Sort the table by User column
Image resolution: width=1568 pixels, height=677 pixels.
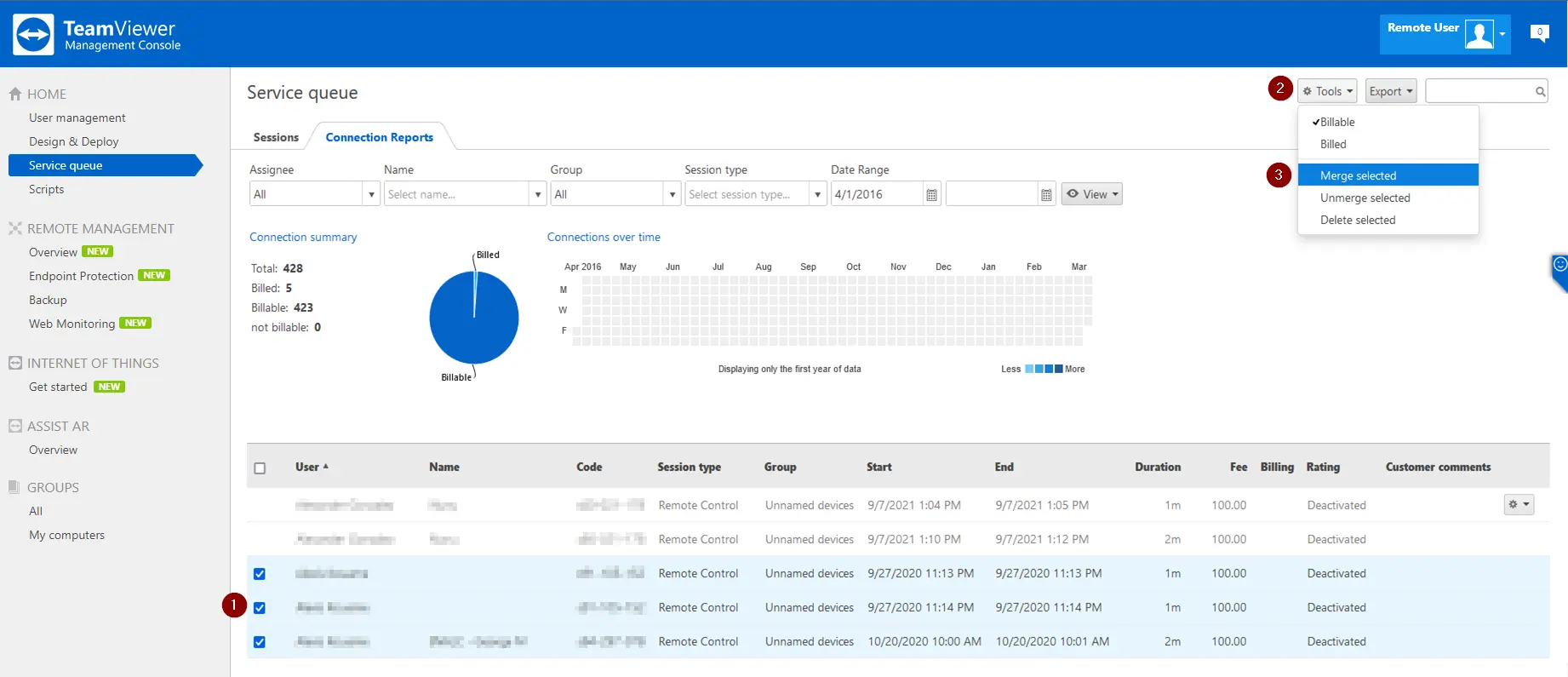pos(312,467)
